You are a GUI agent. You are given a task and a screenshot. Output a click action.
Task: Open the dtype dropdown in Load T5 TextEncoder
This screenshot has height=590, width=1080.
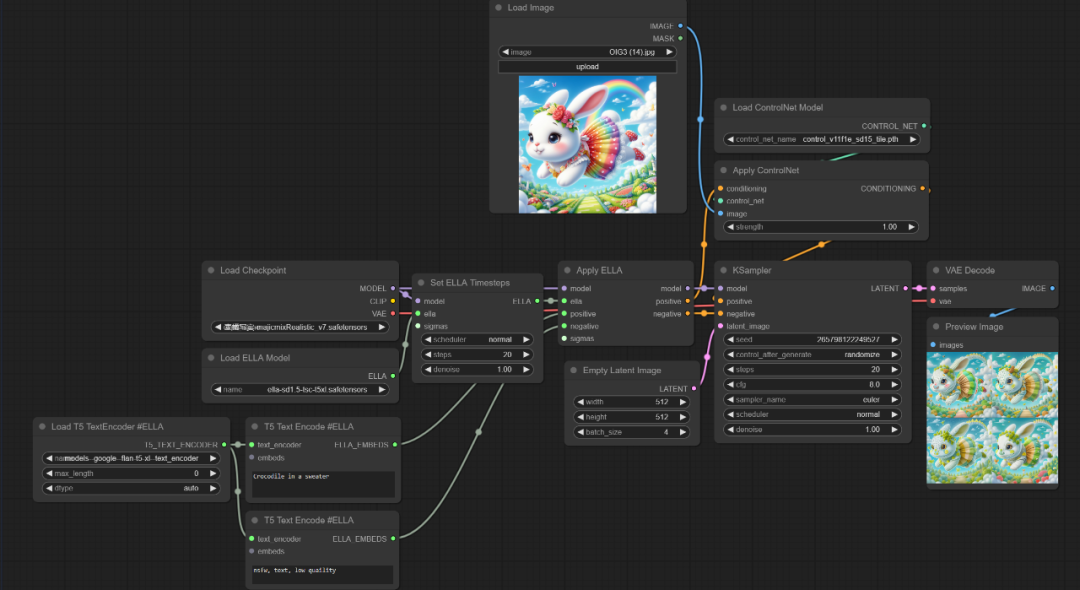pyautogui.click(x=131, y=488)
